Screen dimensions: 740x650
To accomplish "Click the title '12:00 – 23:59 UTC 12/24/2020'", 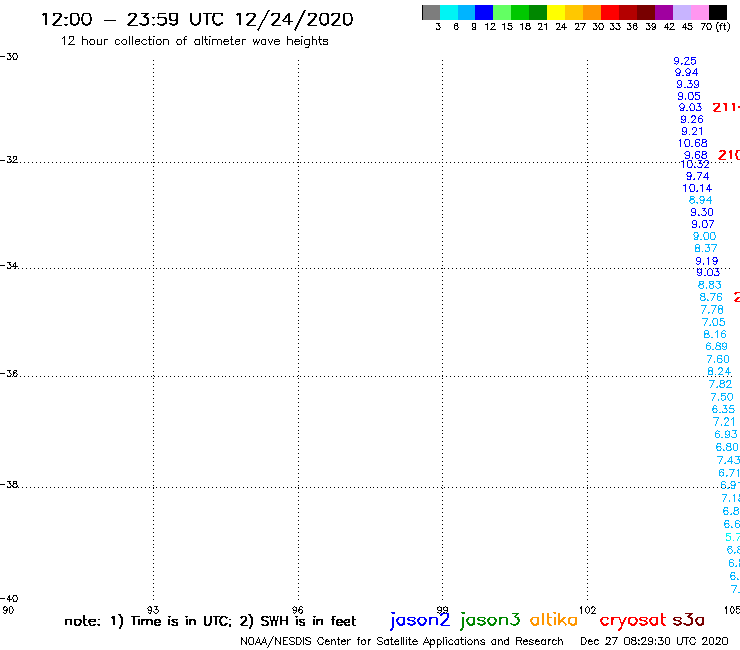I will click(197, 20).
